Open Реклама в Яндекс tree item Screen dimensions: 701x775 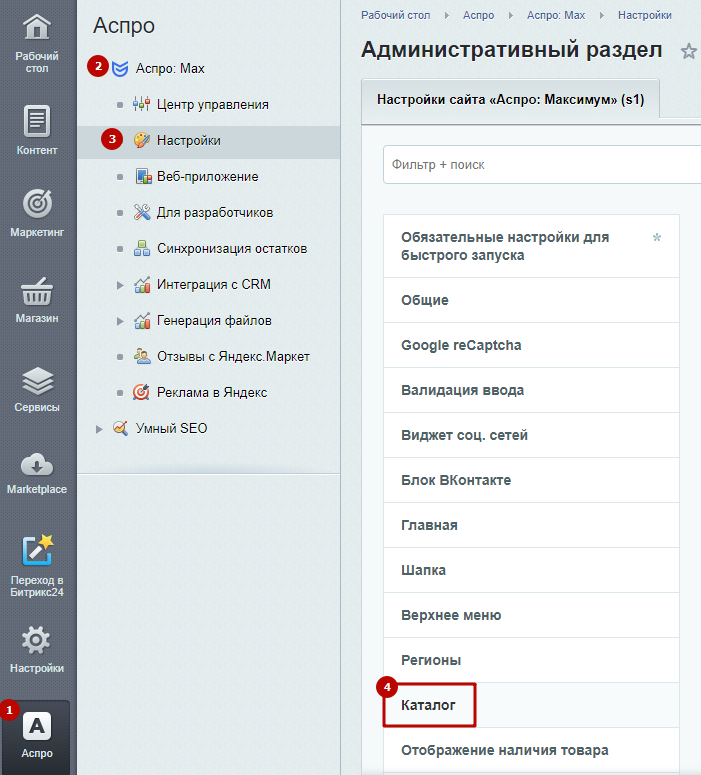click(x=212, y=393)
